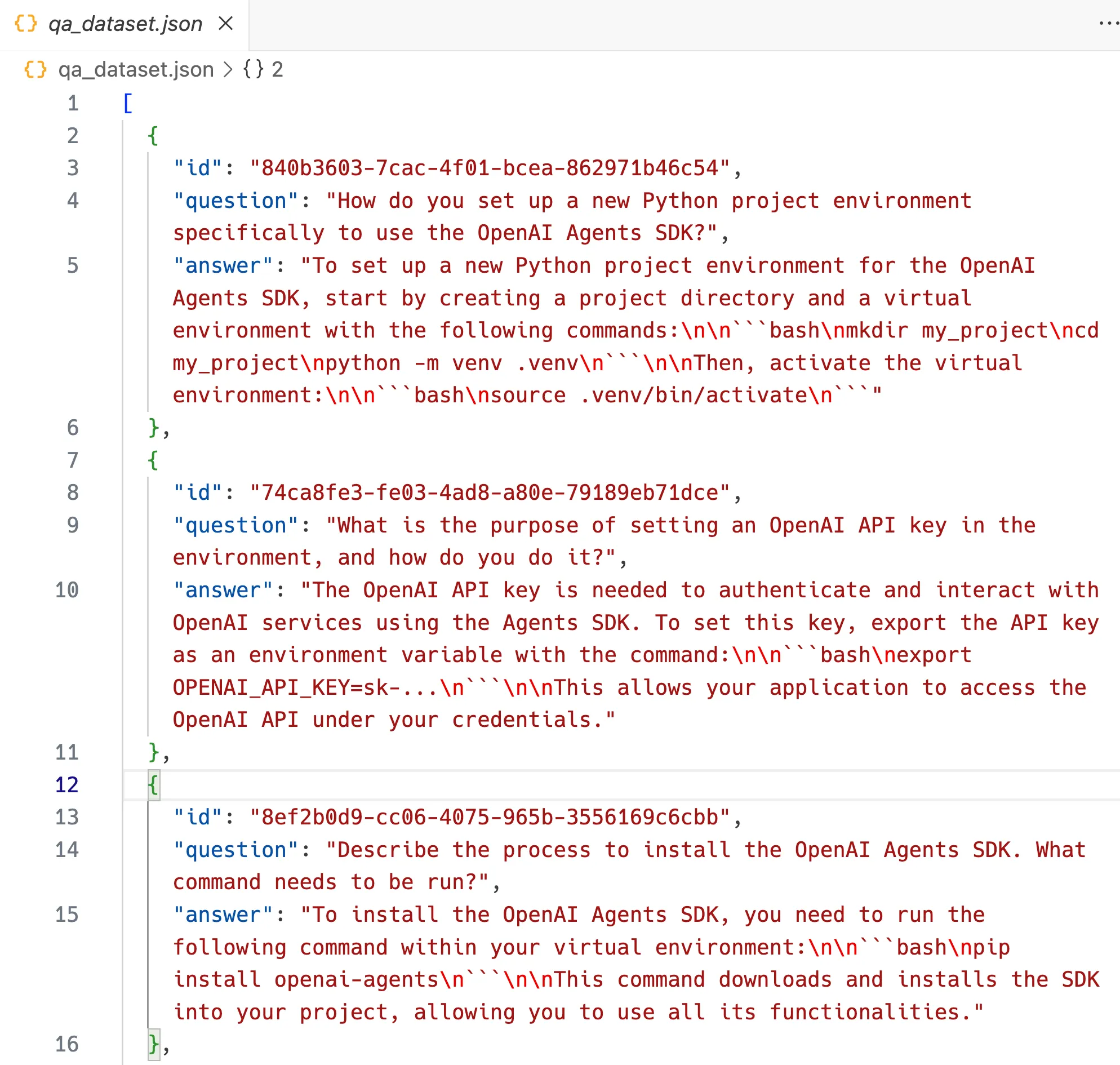Viewport: 1120px width, 1065px height.
Task: Click line number 5 in the gutter
Action: coord(73,265)
